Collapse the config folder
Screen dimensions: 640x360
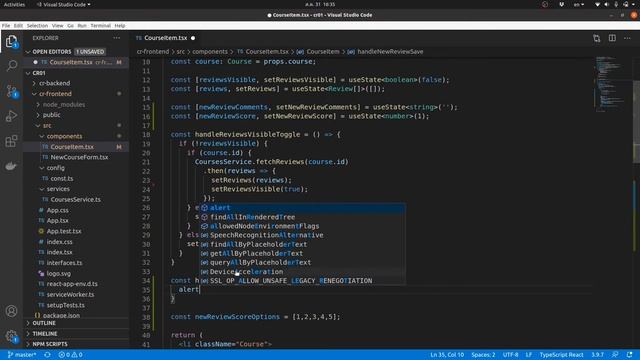pyautogui.click(x=76, y=168)
